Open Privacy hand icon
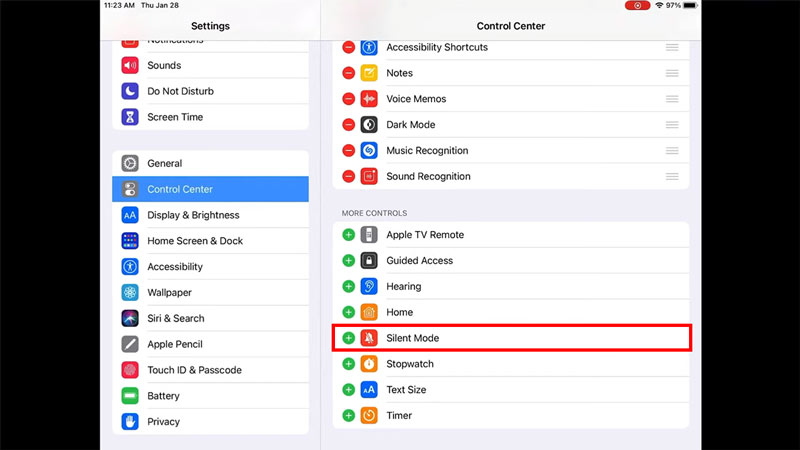Screen dimensions: 800x450 click(x=130, y=421)
